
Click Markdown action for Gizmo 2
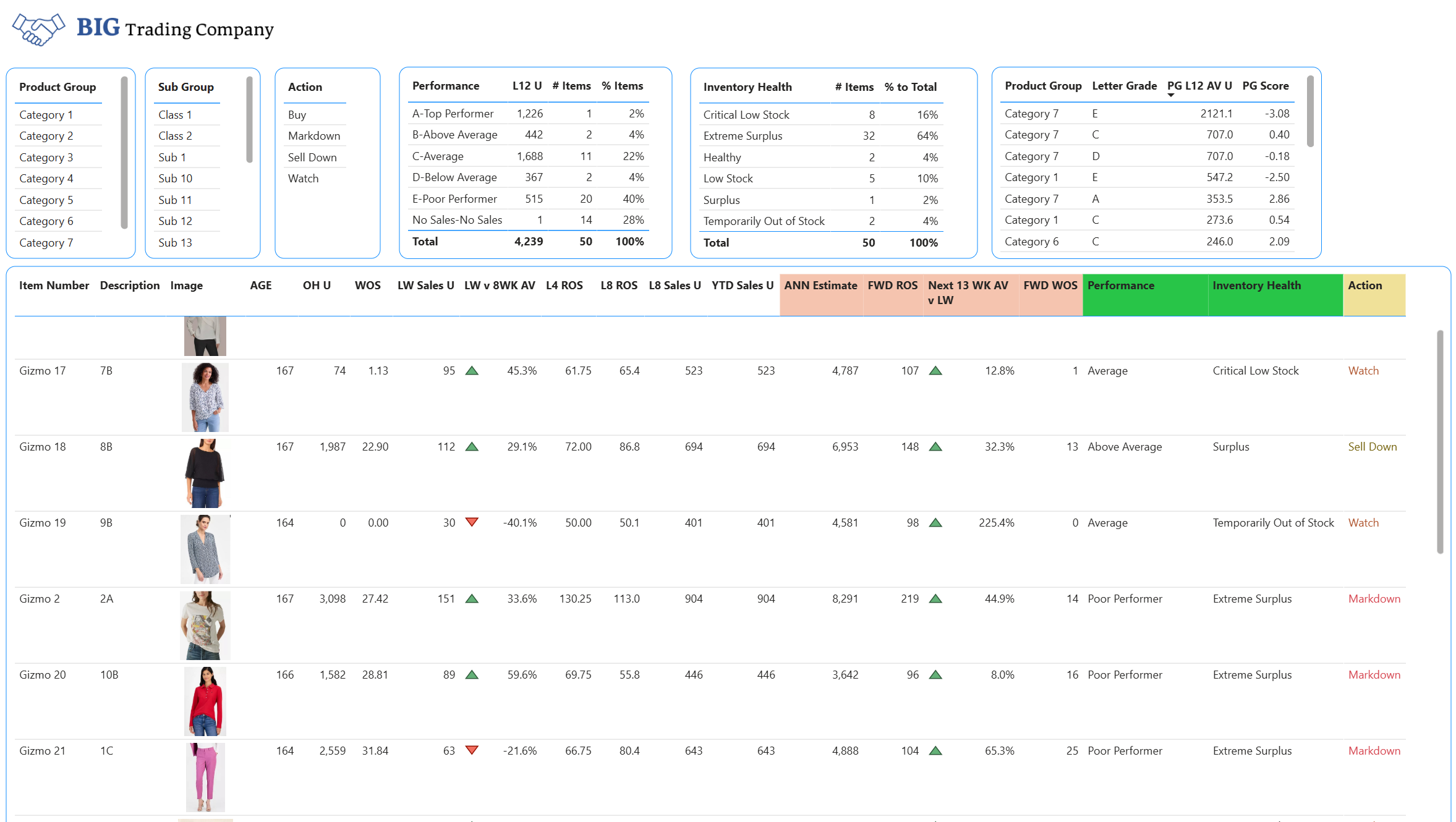click(1374, 599)
